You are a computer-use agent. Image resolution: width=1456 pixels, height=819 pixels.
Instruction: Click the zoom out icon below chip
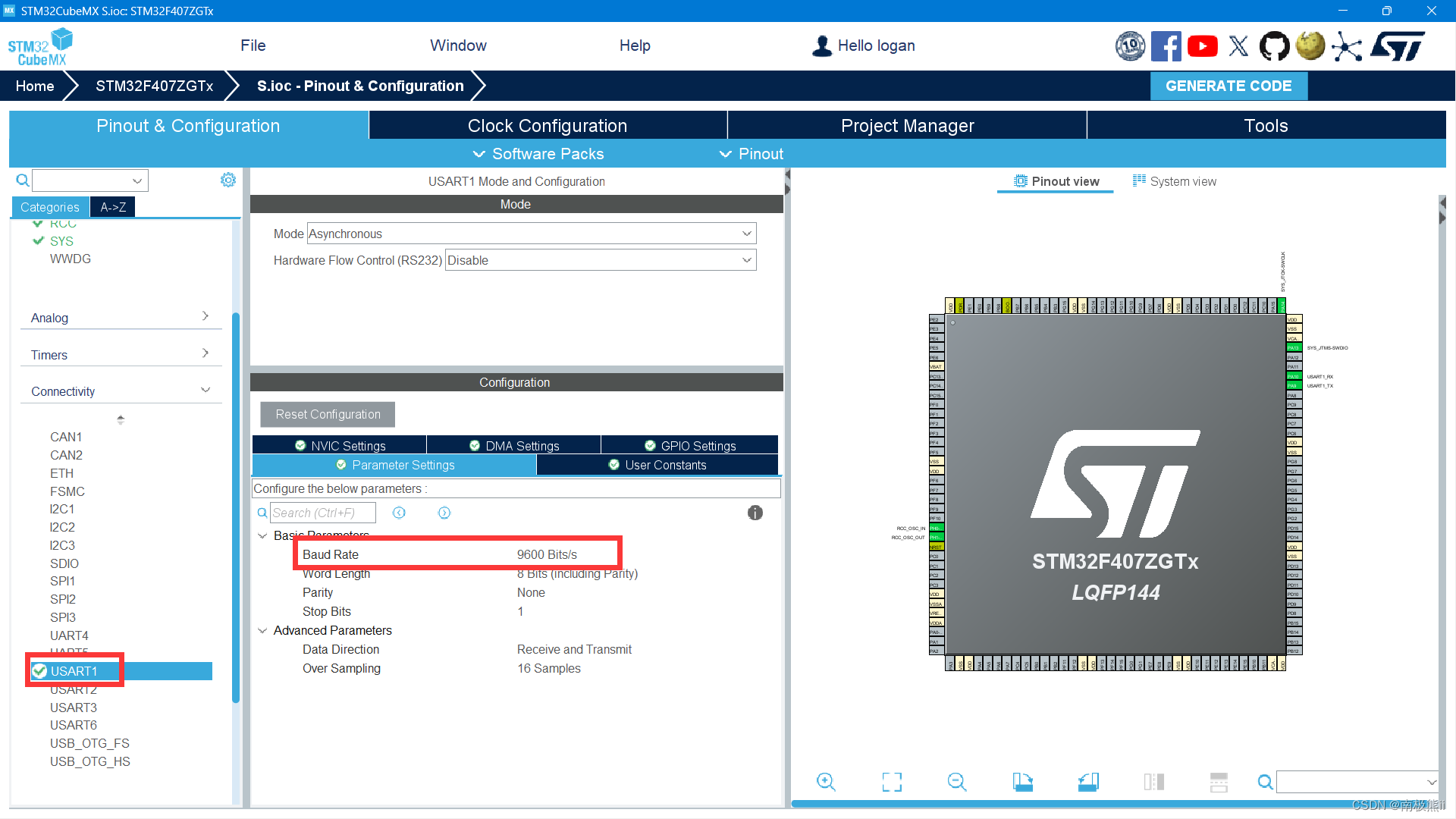(957, 782)
